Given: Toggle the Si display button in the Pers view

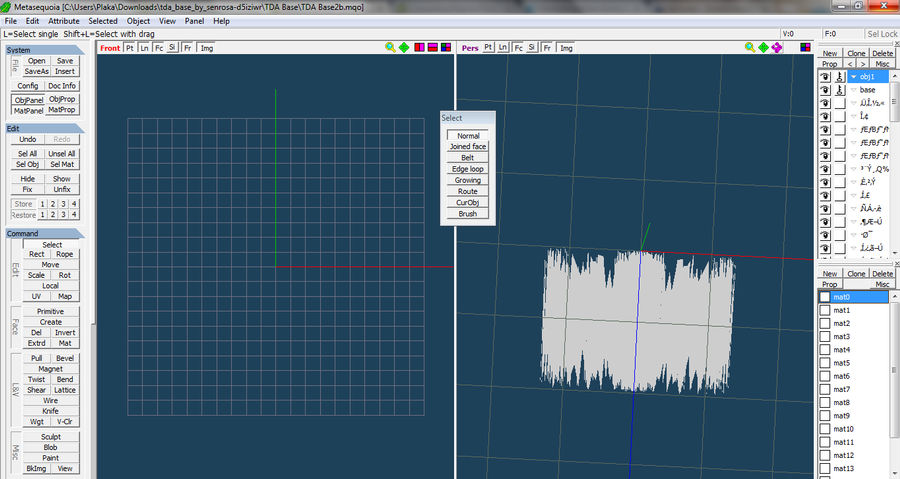Looking at the screenshot, I should [x=532, y=47].
